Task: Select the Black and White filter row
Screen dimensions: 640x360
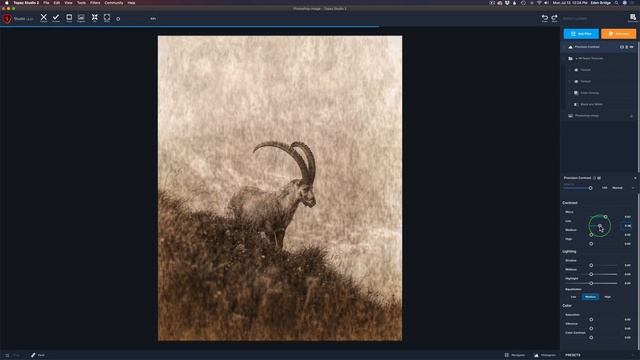Action: pyautogui.click(x=600, y=104)
